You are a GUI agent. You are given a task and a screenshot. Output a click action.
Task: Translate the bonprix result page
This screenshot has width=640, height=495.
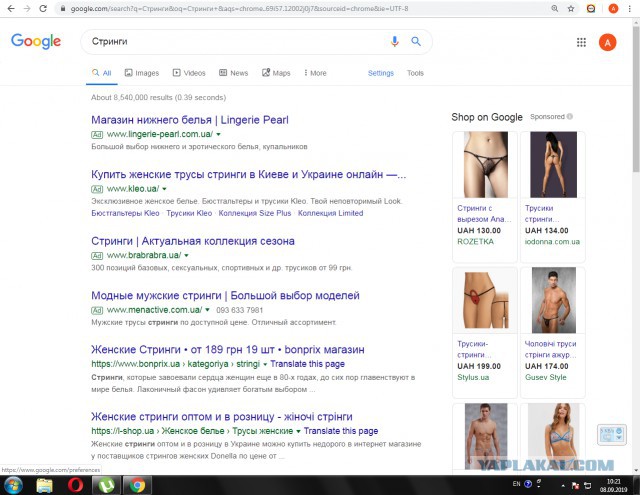coord(307,364)
